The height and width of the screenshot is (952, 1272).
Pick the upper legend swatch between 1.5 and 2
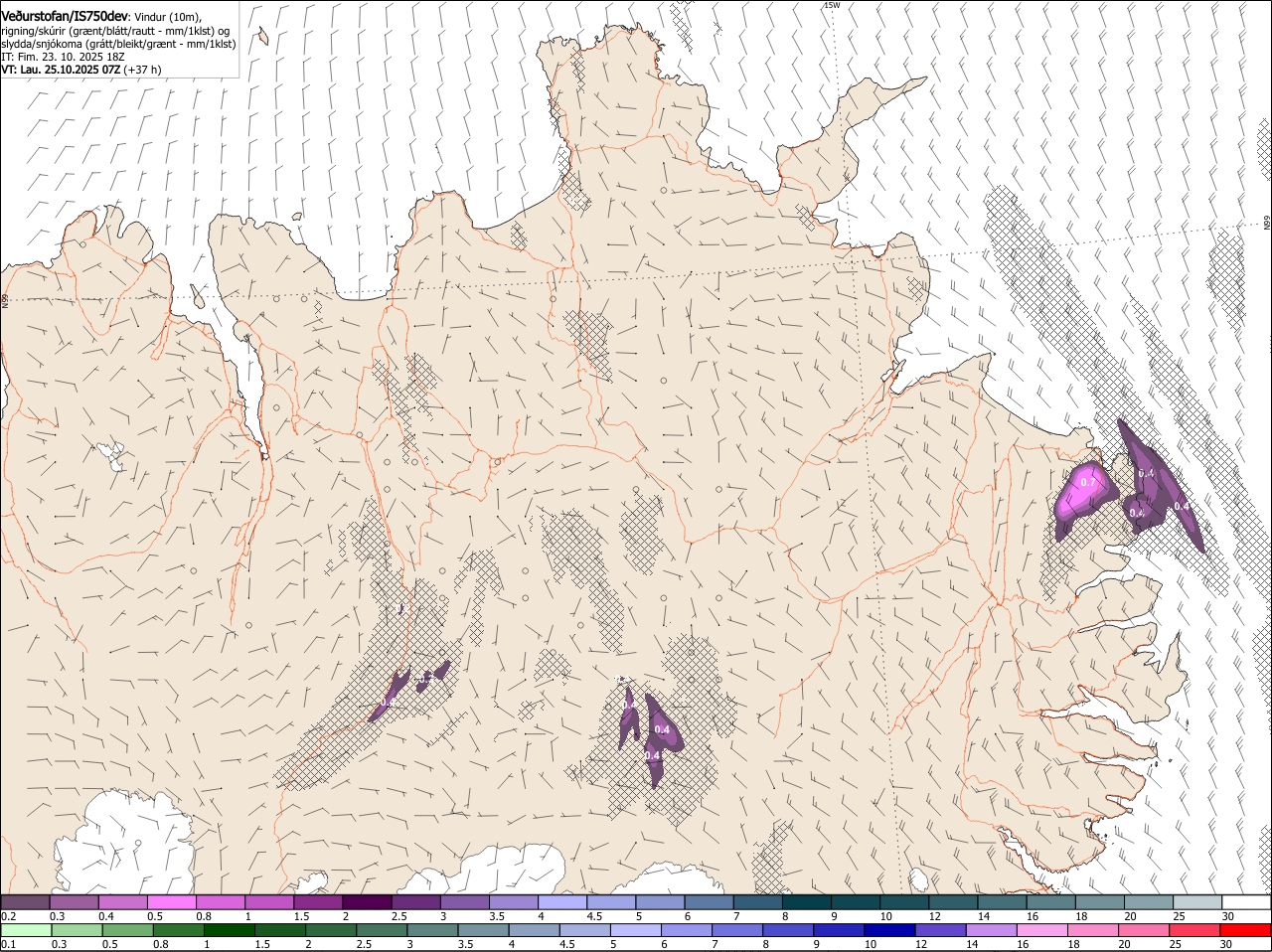point(318,901)
